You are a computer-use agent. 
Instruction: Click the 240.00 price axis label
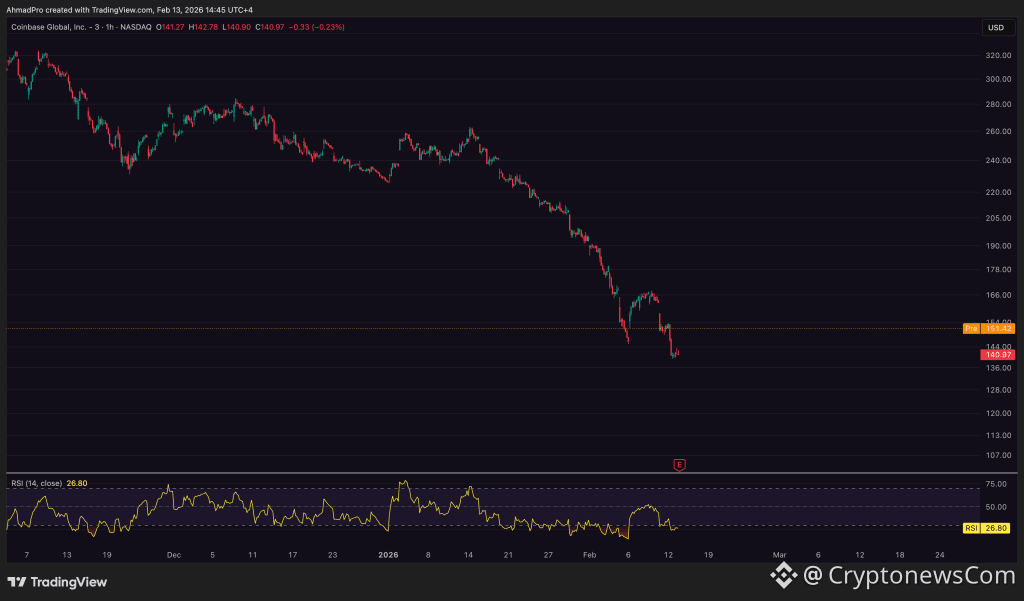(998, 161)
